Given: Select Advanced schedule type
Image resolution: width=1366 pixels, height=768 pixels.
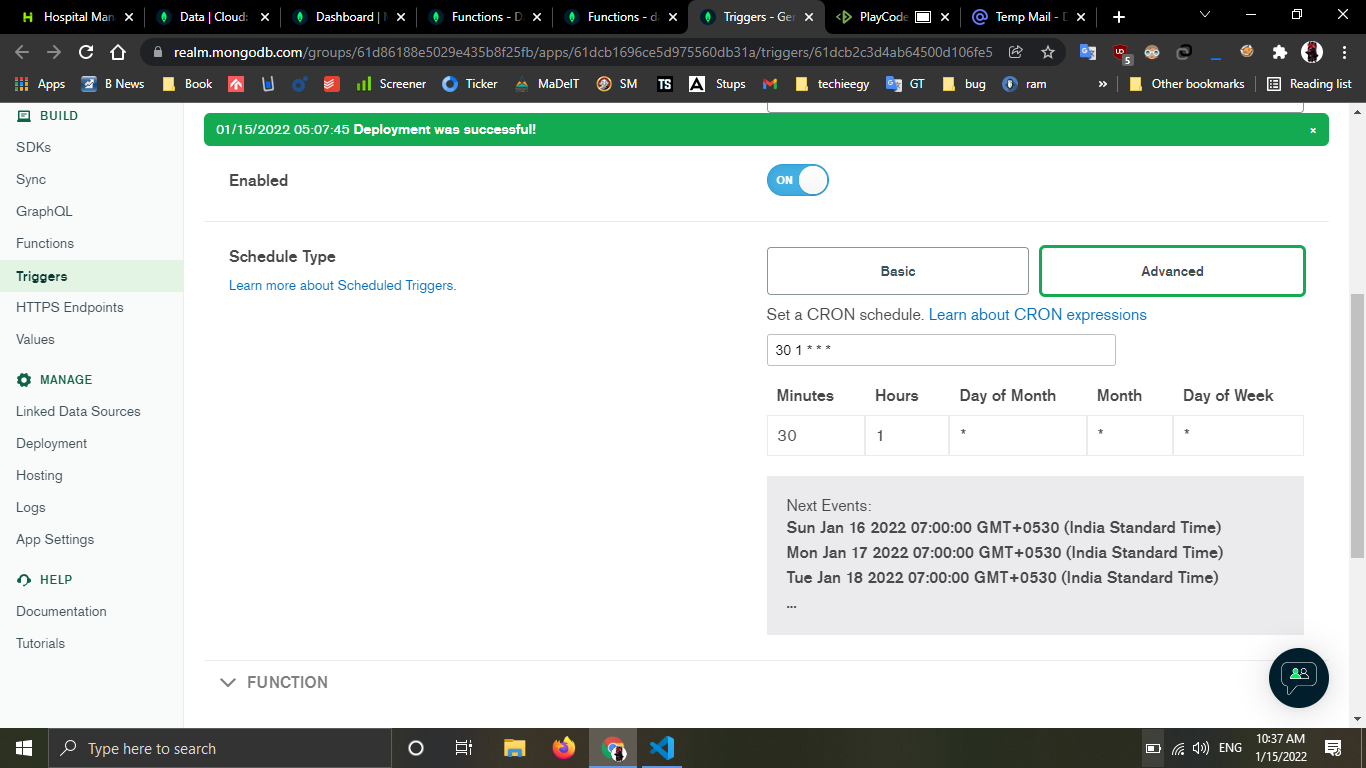Looking at the screenshot, I should click(1172, 271).
